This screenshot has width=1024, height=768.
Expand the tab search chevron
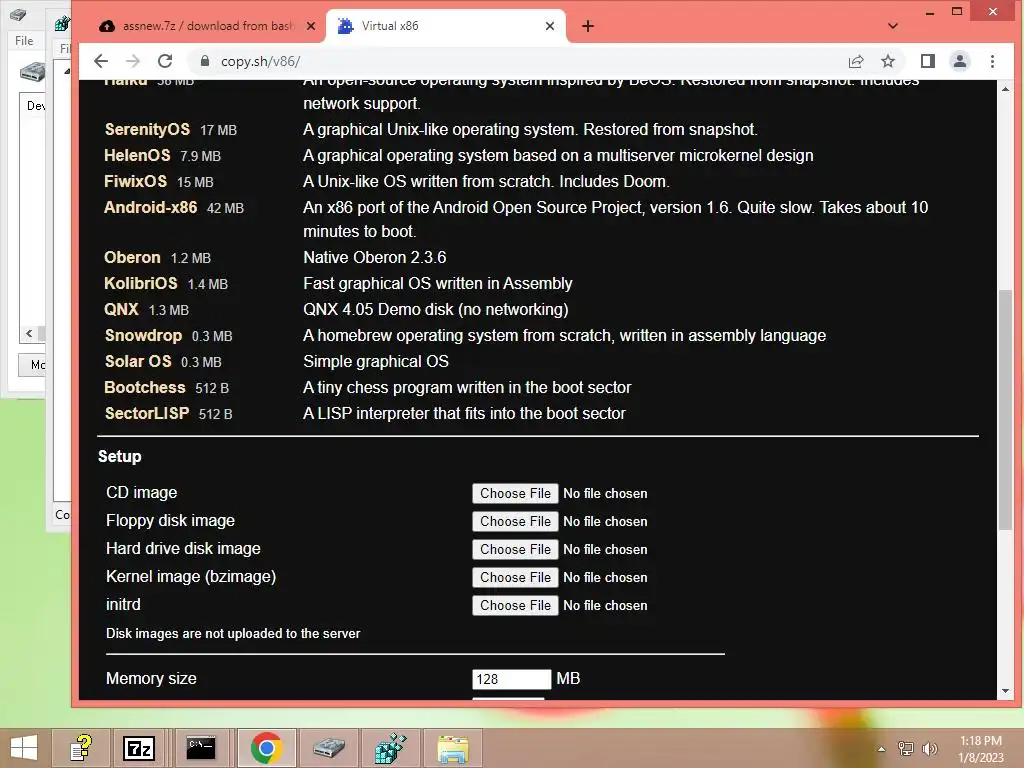(x=893, y=26)
